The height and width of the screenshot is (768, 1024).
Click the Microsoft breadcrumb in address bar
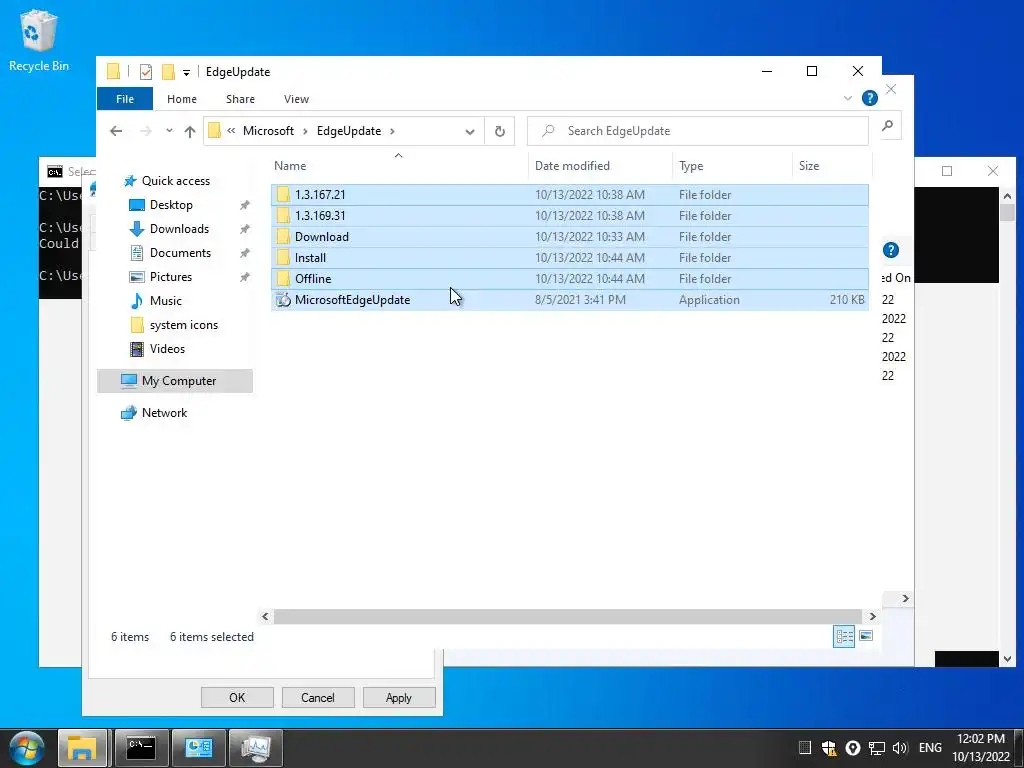(268, 131)
